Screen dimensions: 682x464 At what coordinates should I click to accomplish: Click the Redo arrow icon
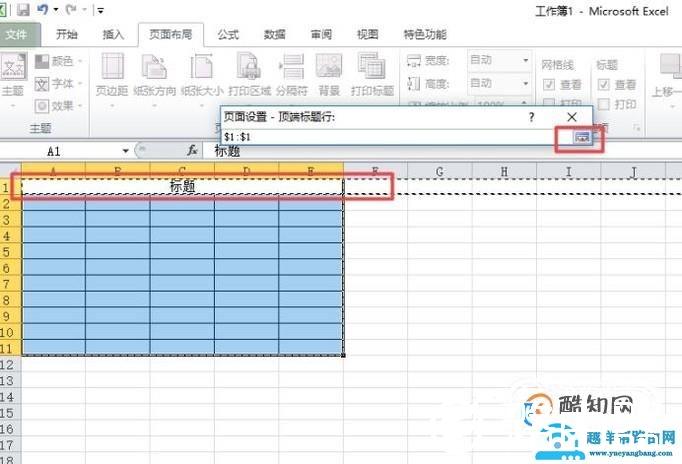click(71, 9)
